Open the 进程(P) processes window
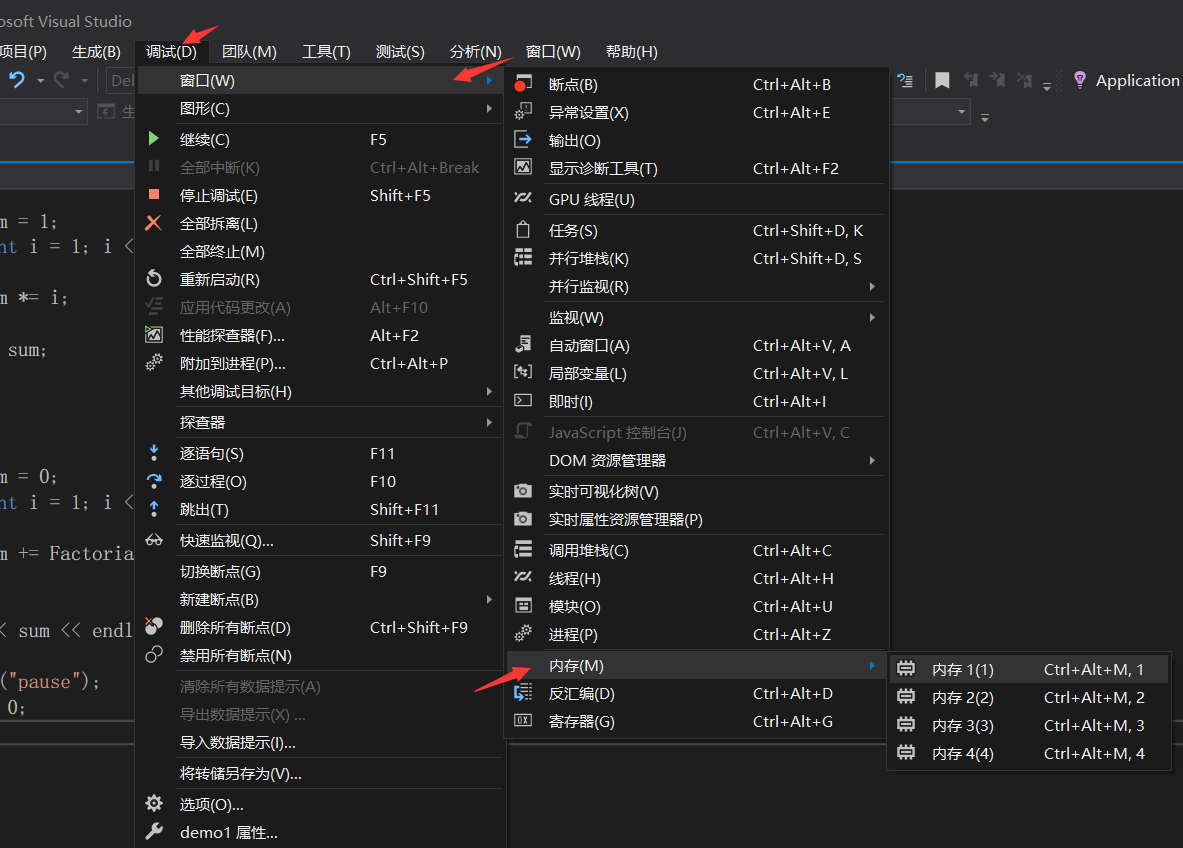The height and width of the screenshot is (848, 1183). point(696,634)
